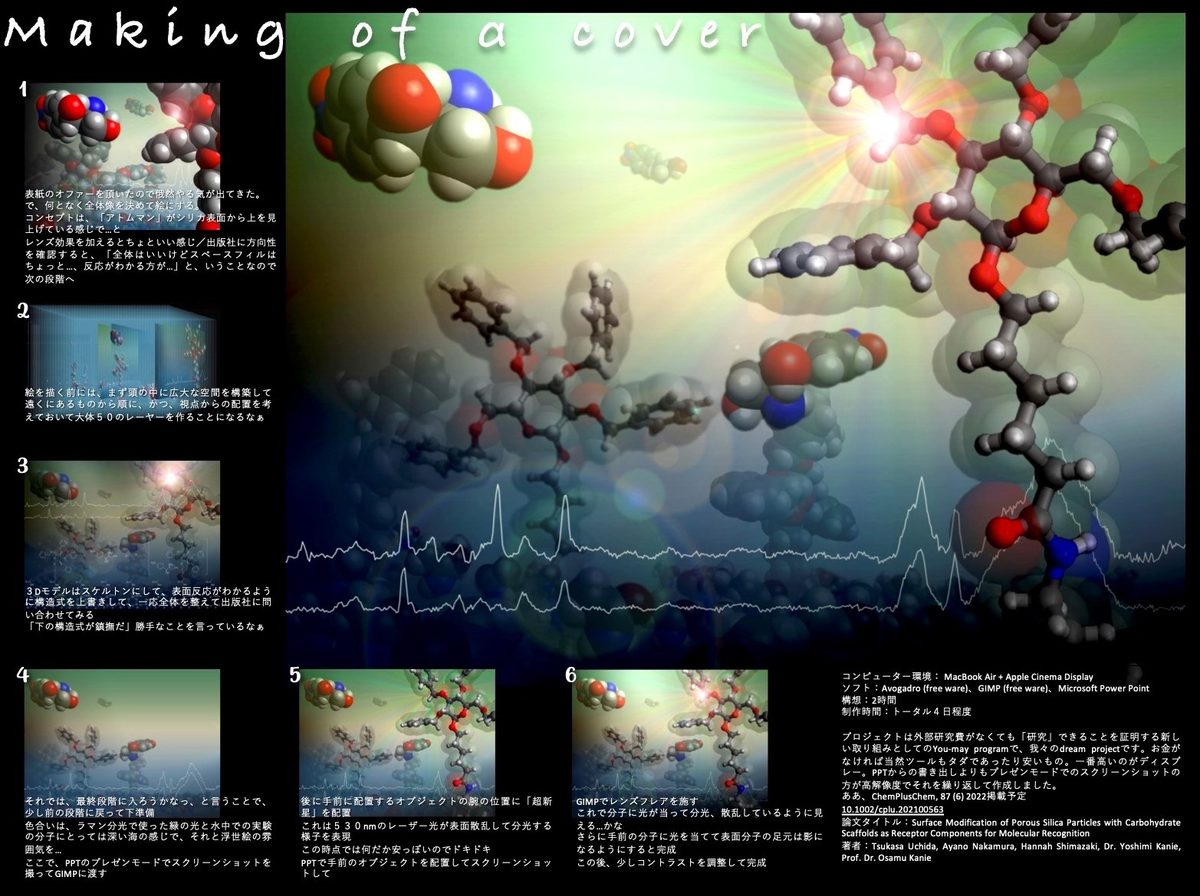Click the step 6 lens flare thumbnail
The image size is (1200, 896).
pos(669,730)
